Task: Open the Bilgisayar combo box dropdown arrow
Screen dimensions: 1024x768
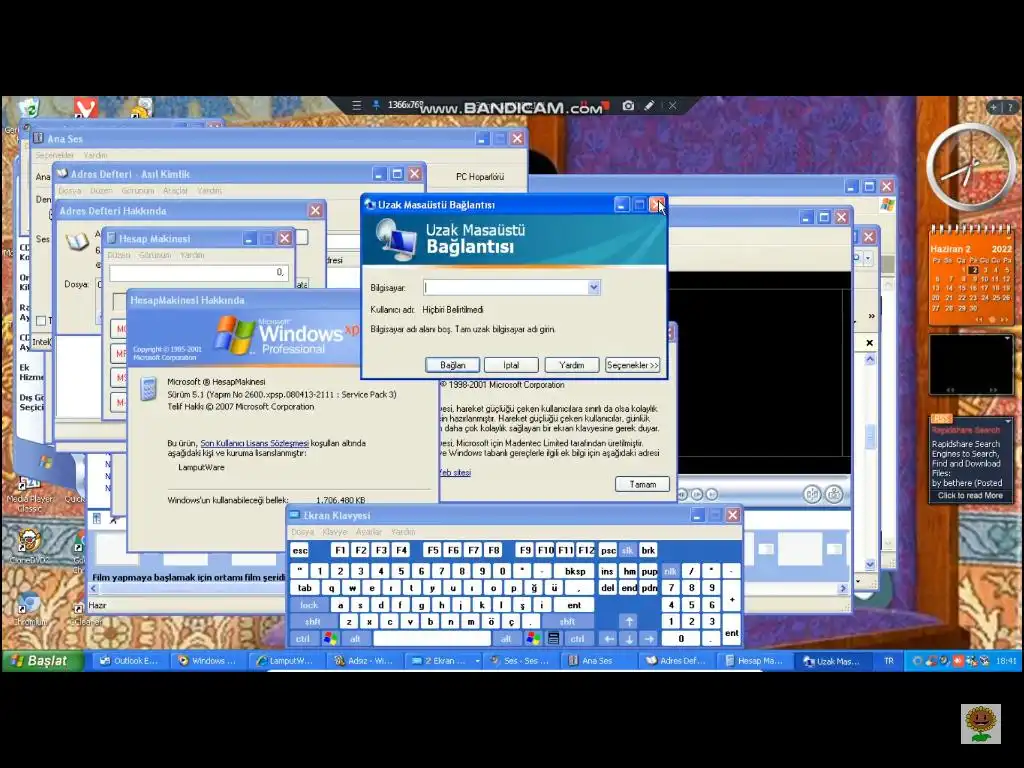Action: point(594,287)
